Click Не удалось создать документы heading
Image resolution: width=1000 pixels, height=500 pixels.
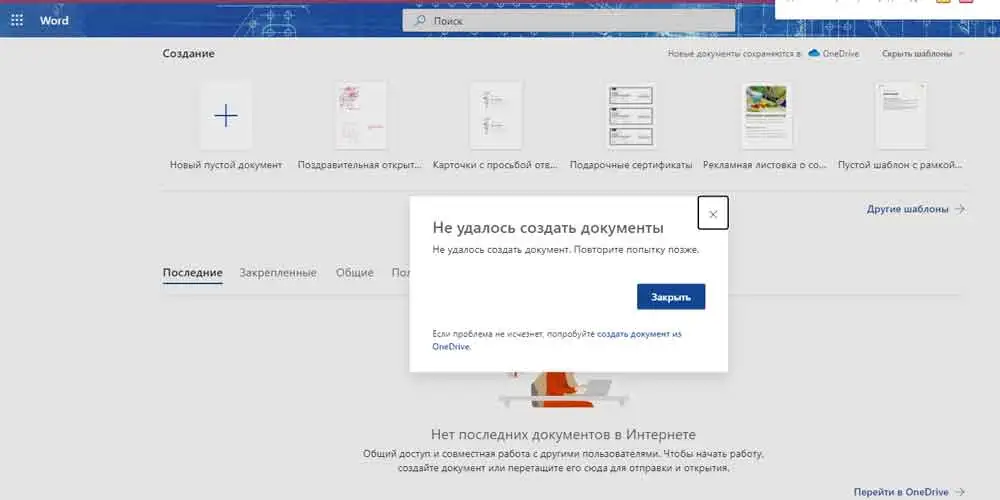(548, 228)
